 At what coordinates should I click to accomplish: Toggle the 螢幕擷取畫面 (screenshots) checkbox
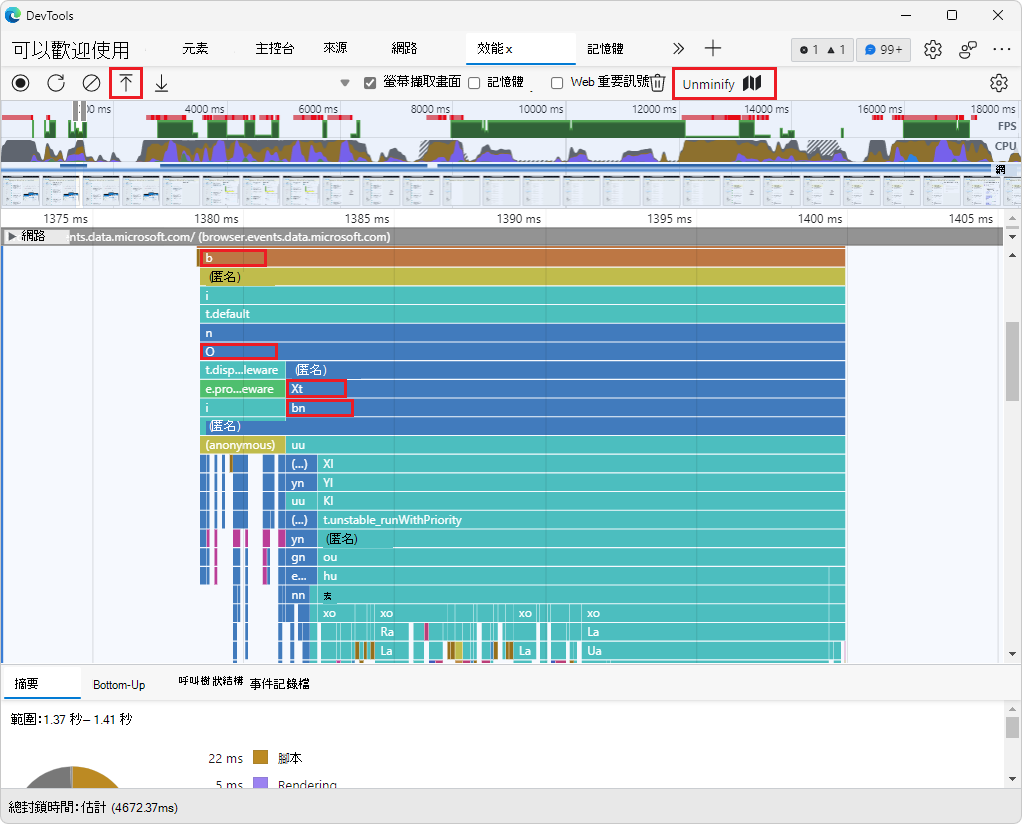[x=370, y=83]
